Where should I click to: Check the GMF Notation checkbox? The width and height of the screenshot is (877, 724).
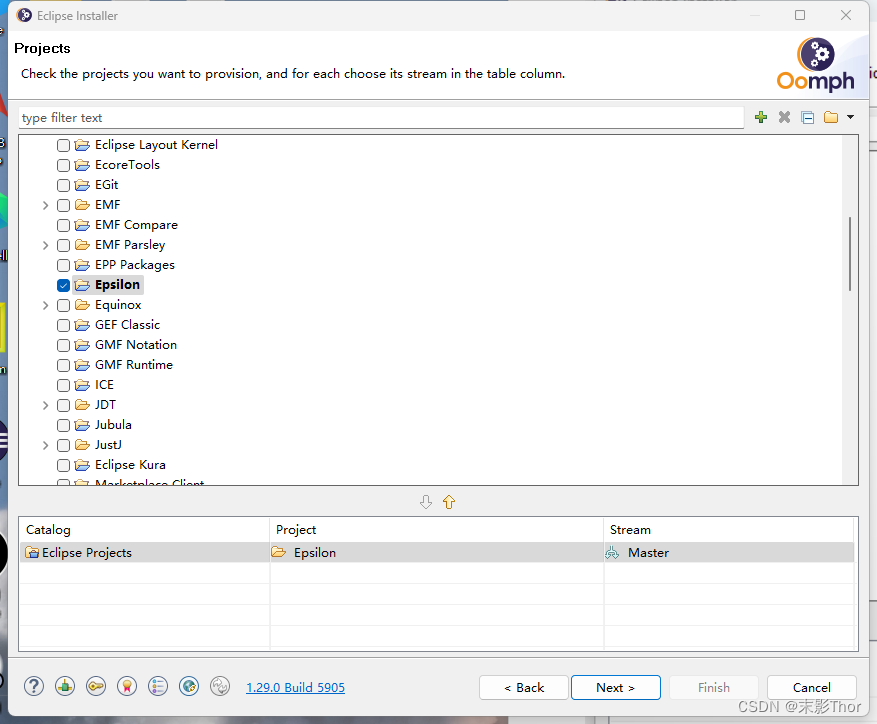click(x=63, y=345)
